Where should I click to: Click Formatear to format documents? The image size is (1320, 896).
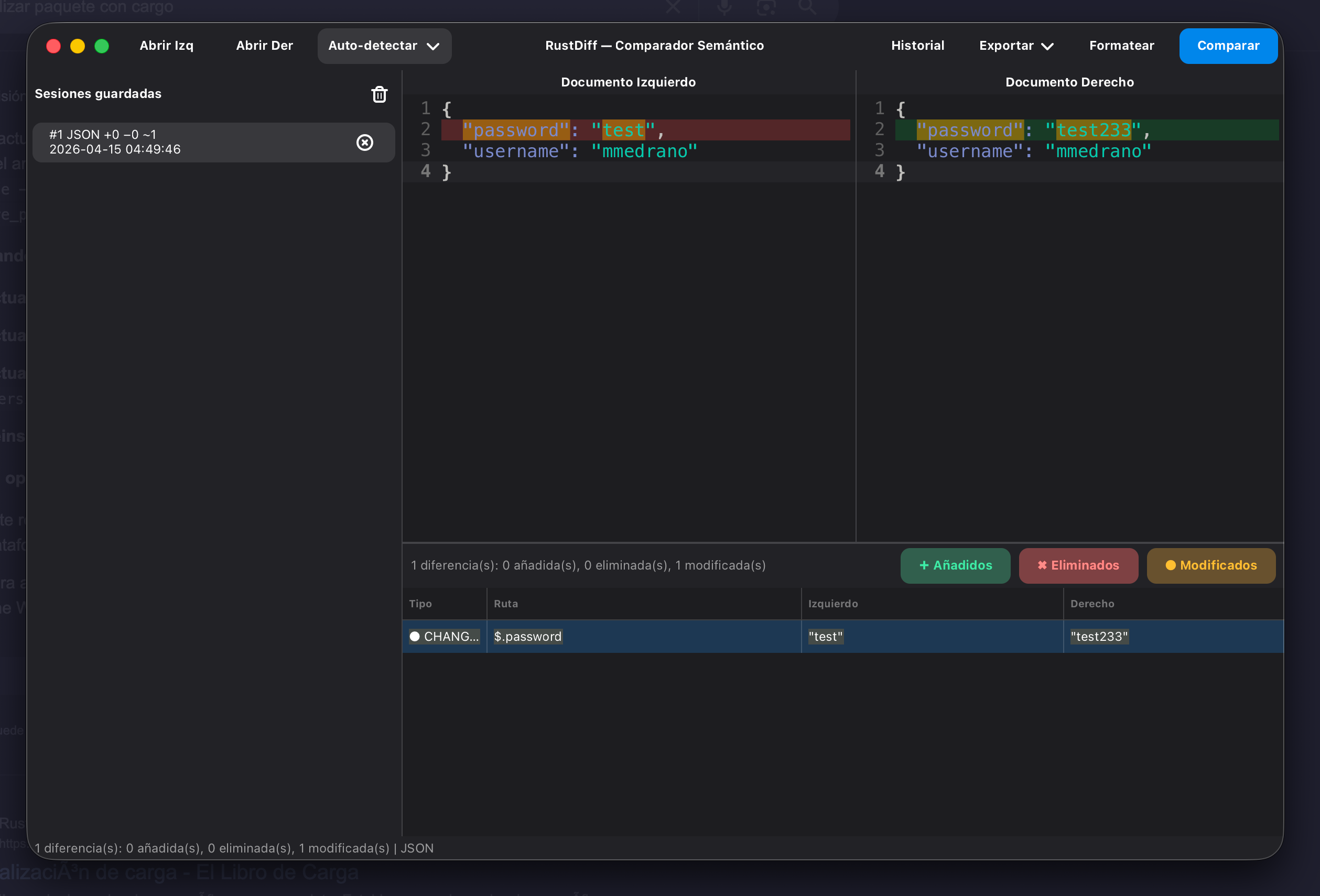click(1121, 46)
